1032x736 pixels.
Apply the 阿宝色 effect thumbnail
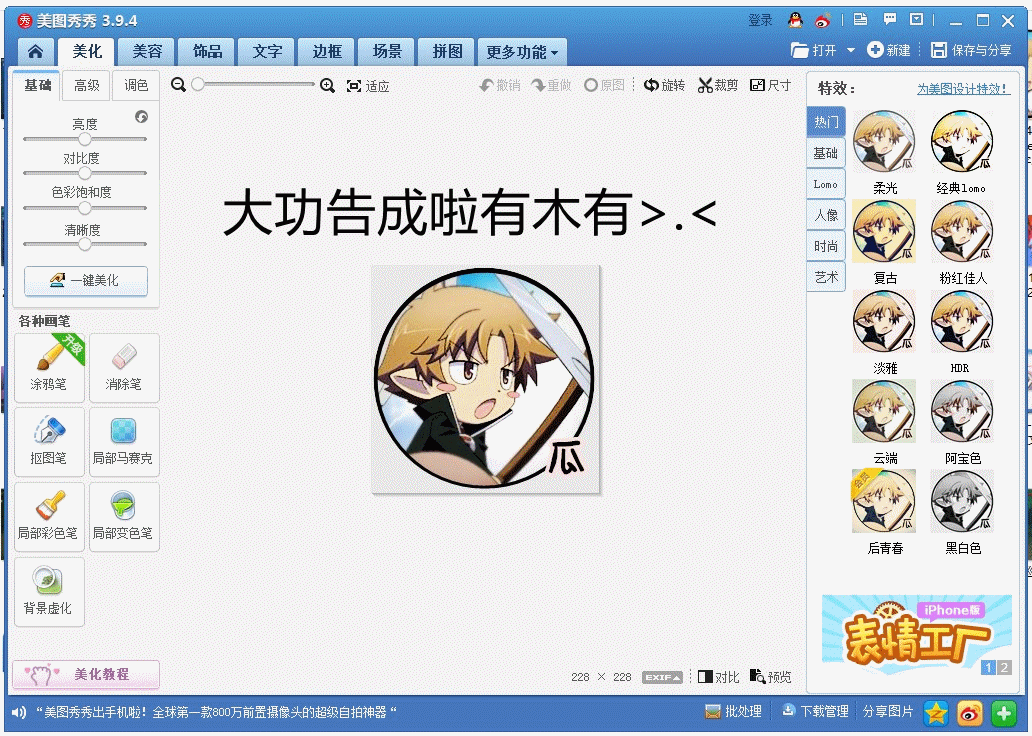click(x=962, y=411)
